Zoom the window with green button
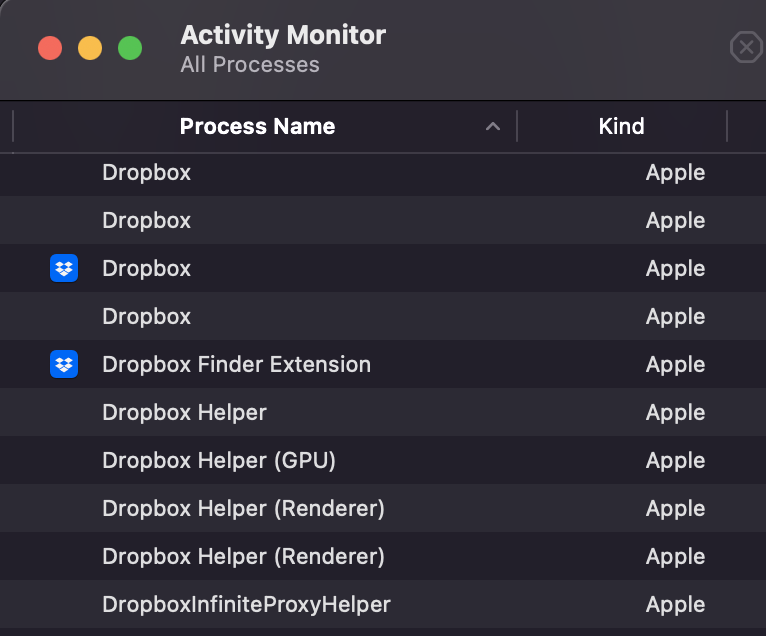766x636 pixels. tap(130, 48)
